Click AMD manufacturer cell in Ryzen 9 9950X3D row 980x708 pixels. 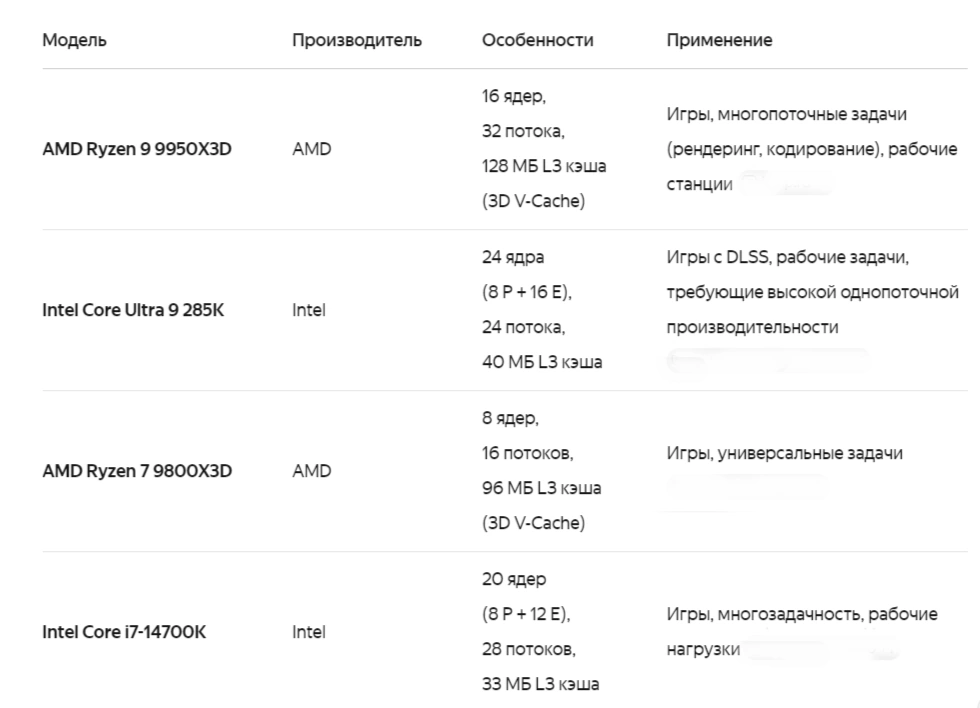click(x=311, y=149)
